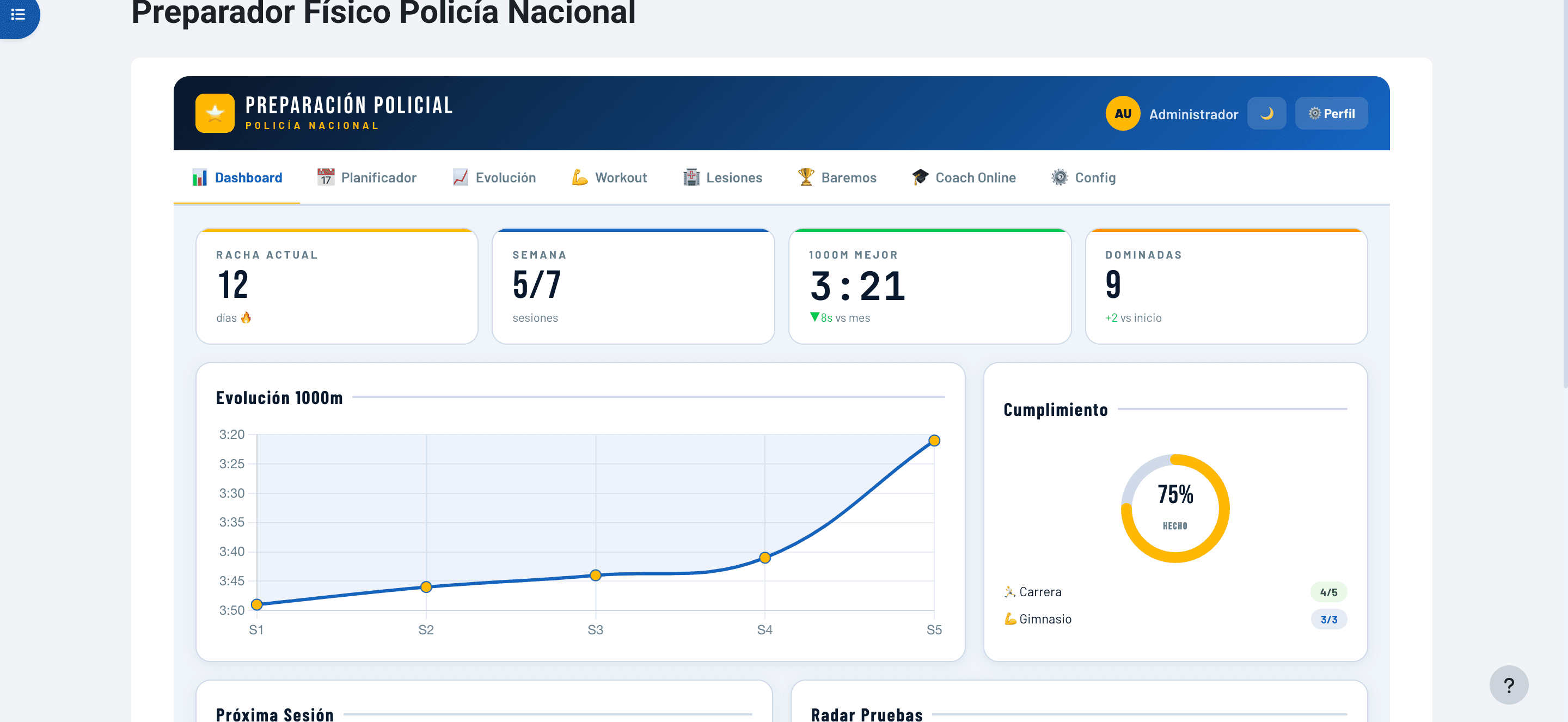1568x722 pixels.
Task: Switch to the Dashboard tab
Action: [237, 177]
